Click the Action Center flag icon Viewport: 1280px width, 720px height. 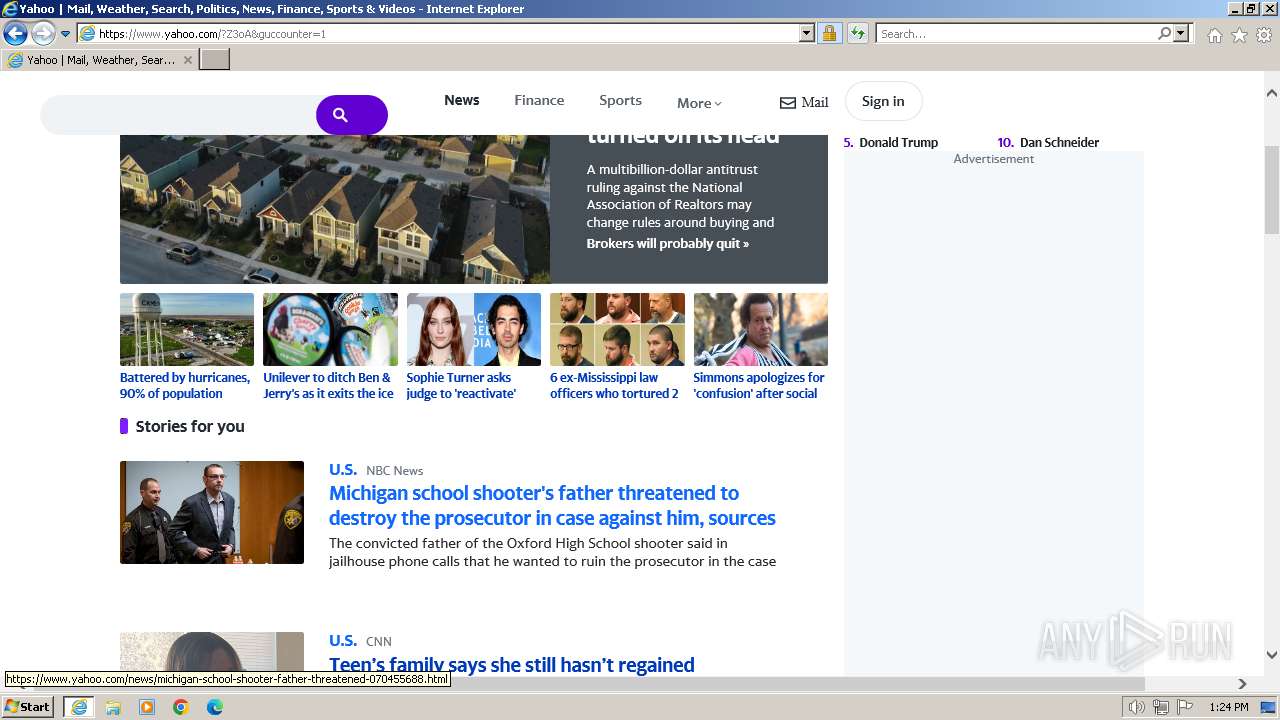pyautogui.click(x=1185, y=707)
